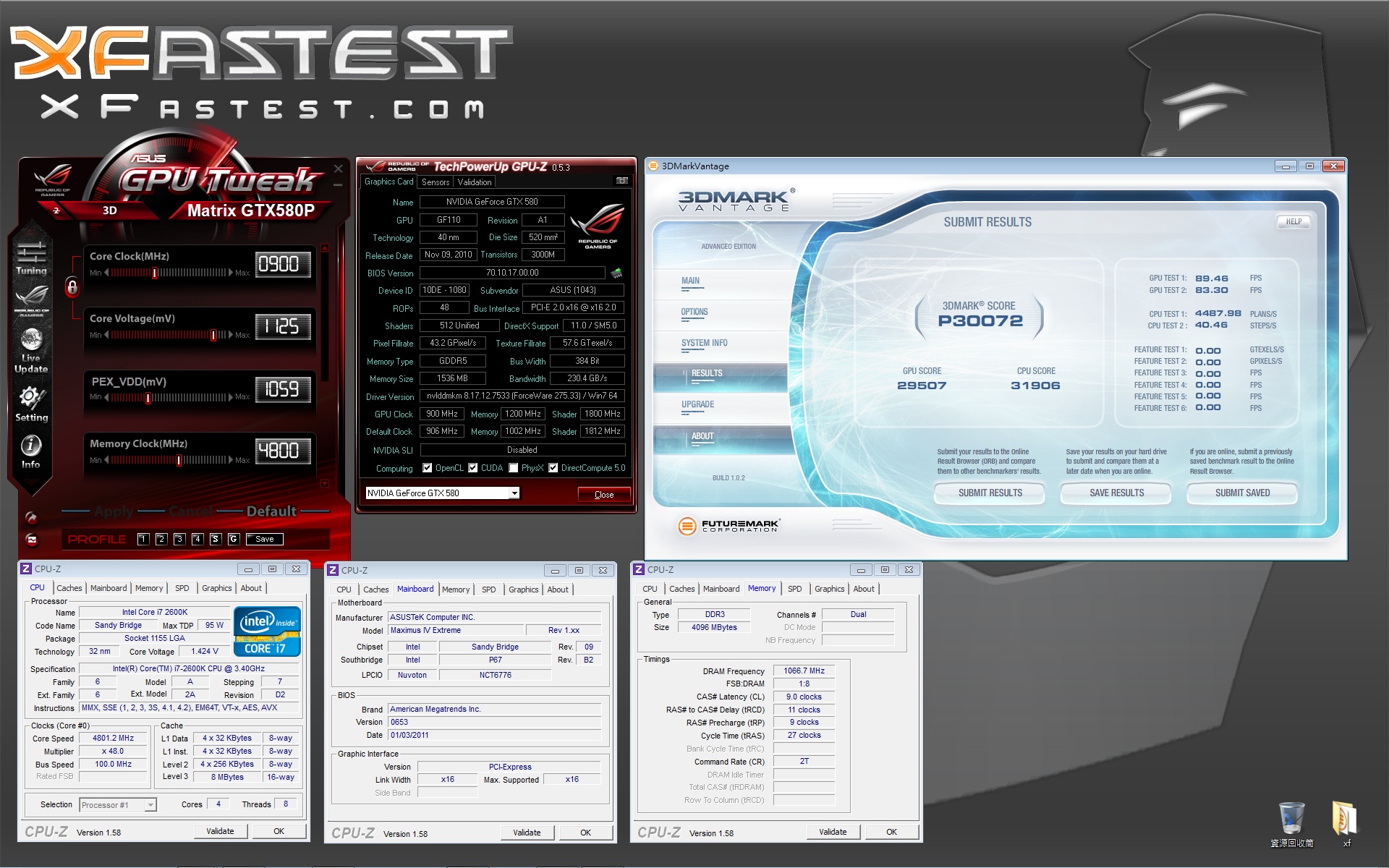Image resolution: width=1389 pixels, height=868 pixels.
Task: Toggle the PhysX checkbox
Action: click(513, 468)
